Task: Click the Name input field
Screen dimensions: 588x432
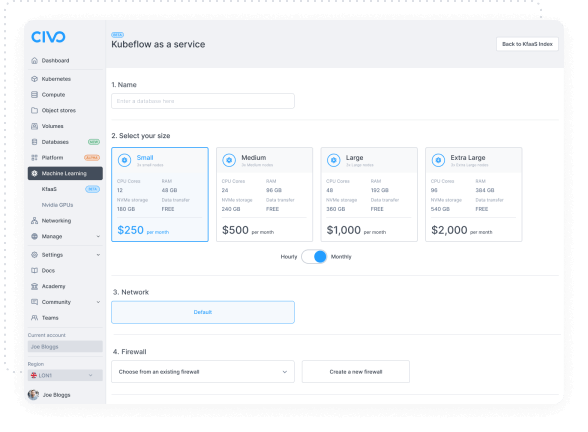Action: coord(203,101)
